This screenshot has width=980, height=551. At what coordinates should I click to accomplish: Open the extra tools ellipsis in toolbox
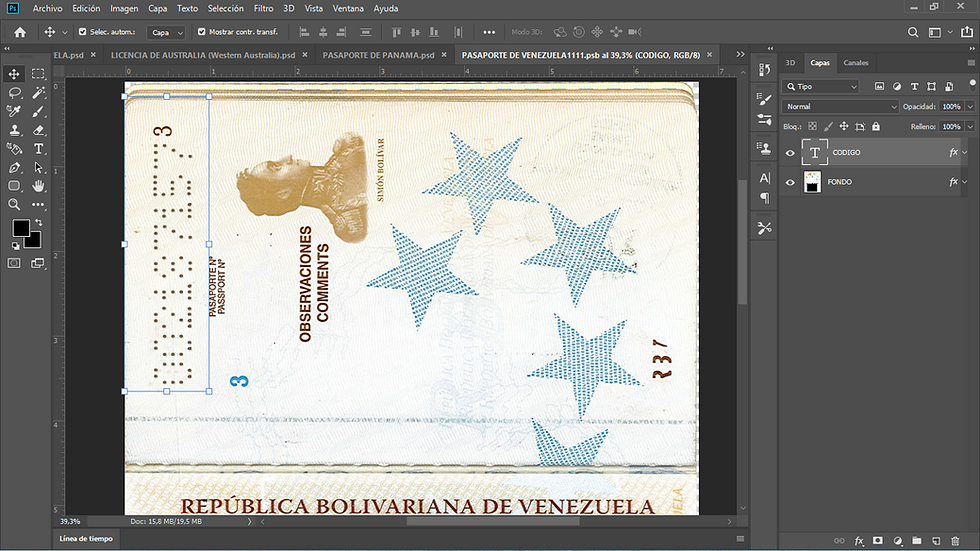38,204
